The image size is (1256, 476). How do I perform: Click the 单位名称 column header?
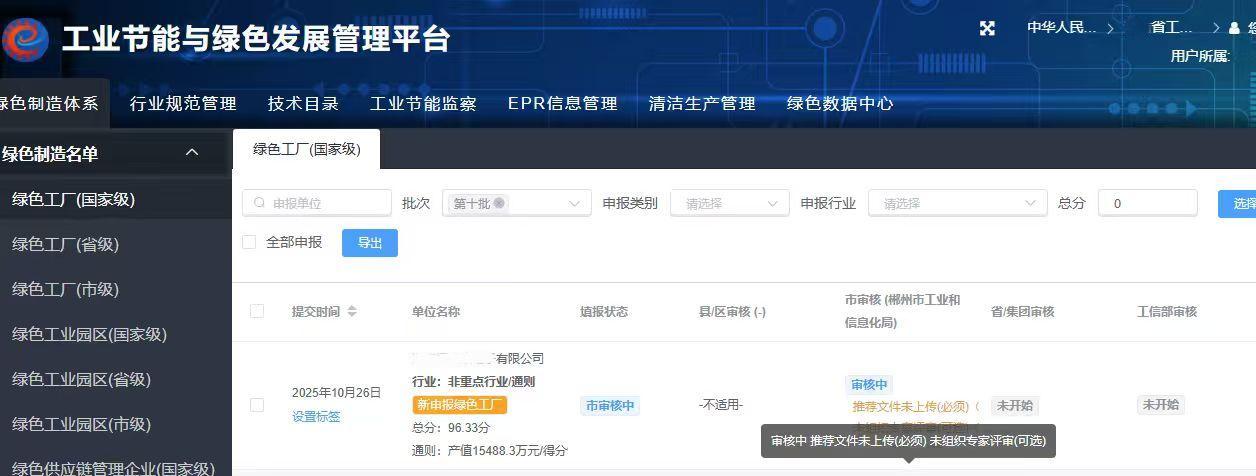point(436,311)
